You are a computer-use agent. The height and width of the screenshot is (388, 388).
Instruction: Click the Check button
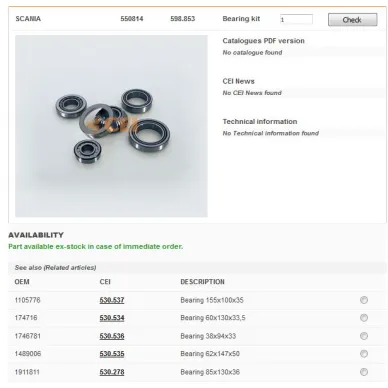pos(353,20)
